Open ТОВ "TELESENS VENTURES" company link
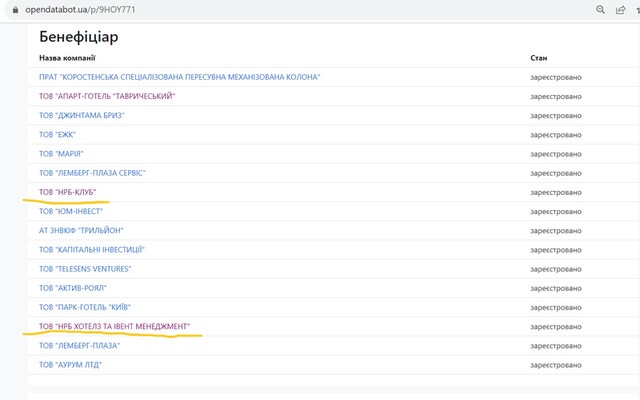Viewport: 640px width, 400px height. (85, 269)
